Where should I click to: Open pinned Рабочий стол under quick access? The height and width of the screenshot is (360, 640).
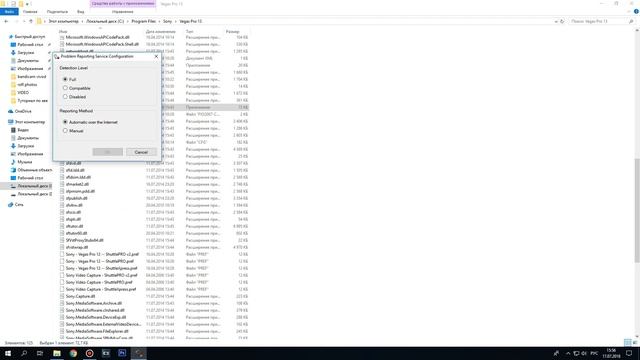tap(30, 44)
